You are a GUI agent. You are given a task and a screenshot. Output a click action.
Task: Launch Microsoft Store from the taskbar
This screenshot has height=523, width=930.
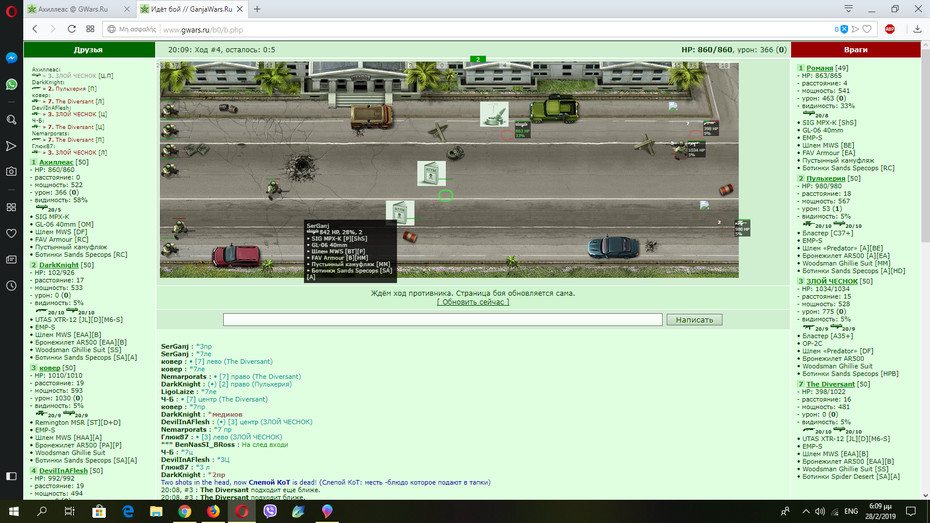99,511
